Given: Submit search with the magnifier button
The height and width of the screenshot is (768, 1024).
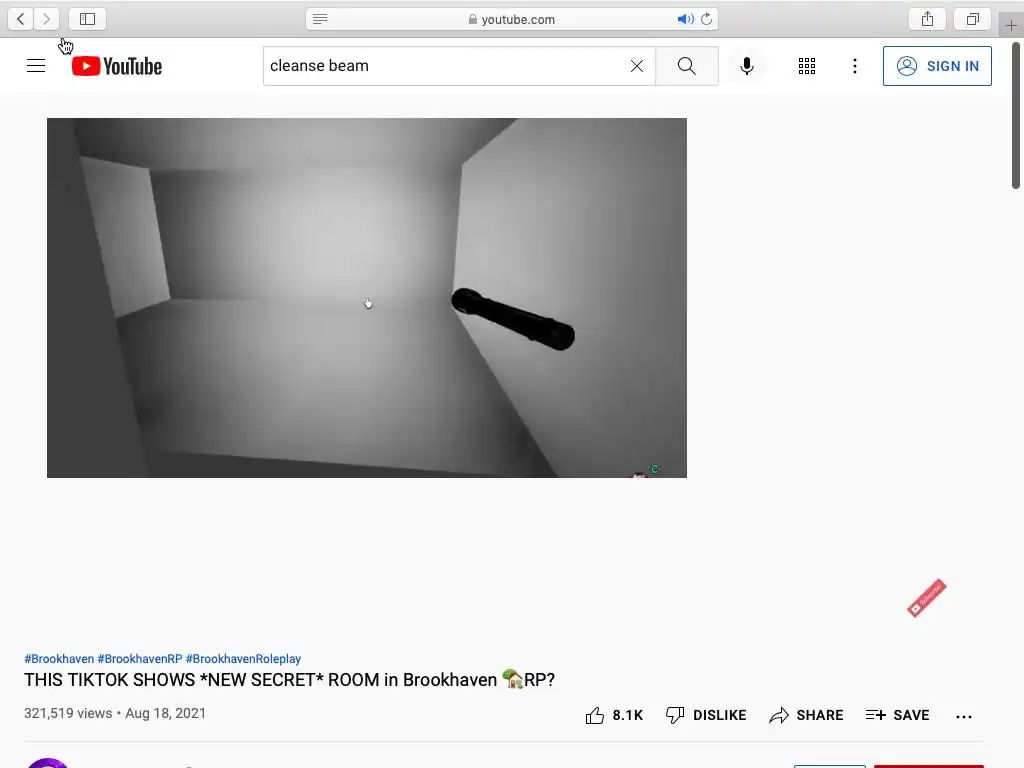Looking at the screenshot, I should point(686,66).
